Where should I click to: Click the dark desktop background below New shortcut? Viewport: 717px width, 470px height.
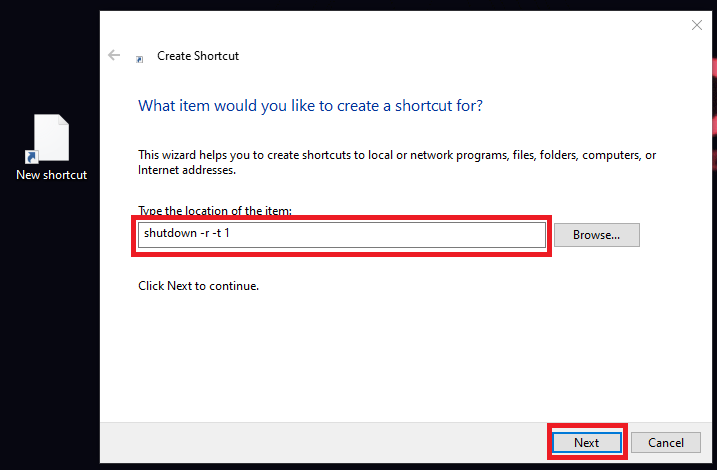(50, 320)
